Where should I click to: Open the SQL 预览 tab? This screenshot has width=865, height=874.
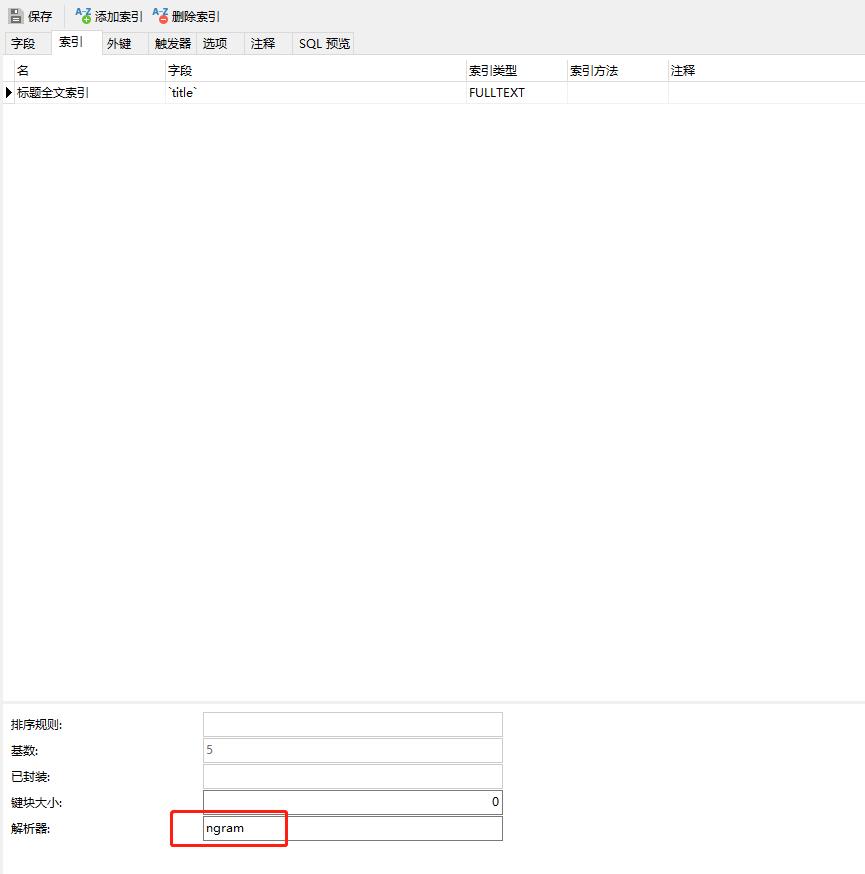(324, 43)
